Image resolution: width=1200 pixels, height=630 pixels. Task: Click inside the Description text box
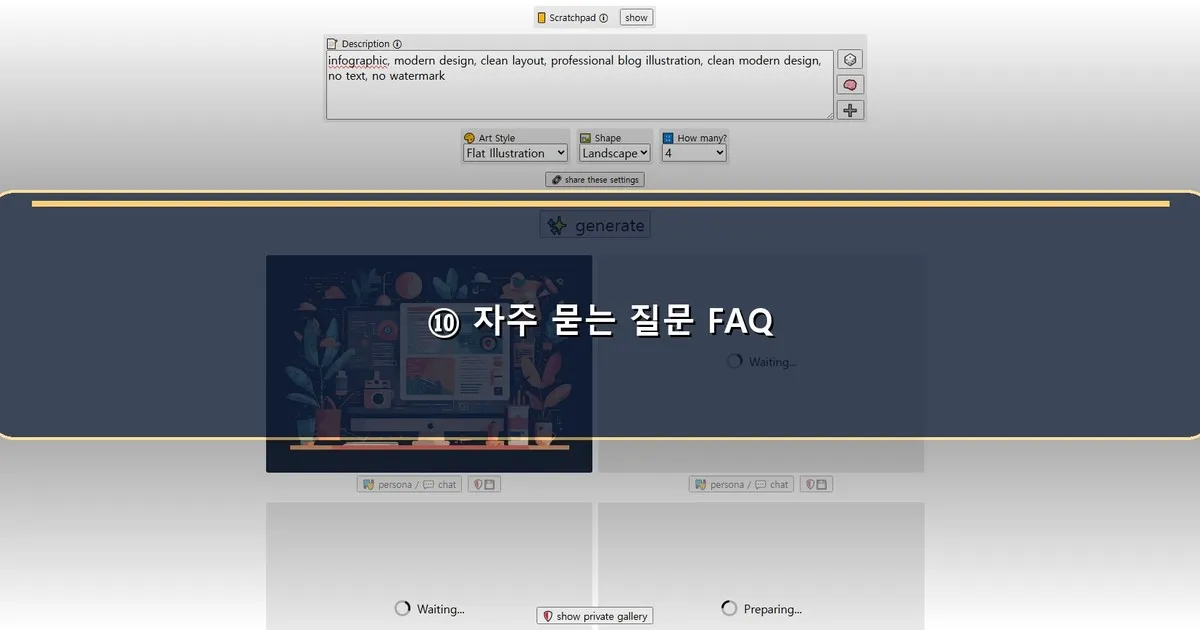(579, 85)
